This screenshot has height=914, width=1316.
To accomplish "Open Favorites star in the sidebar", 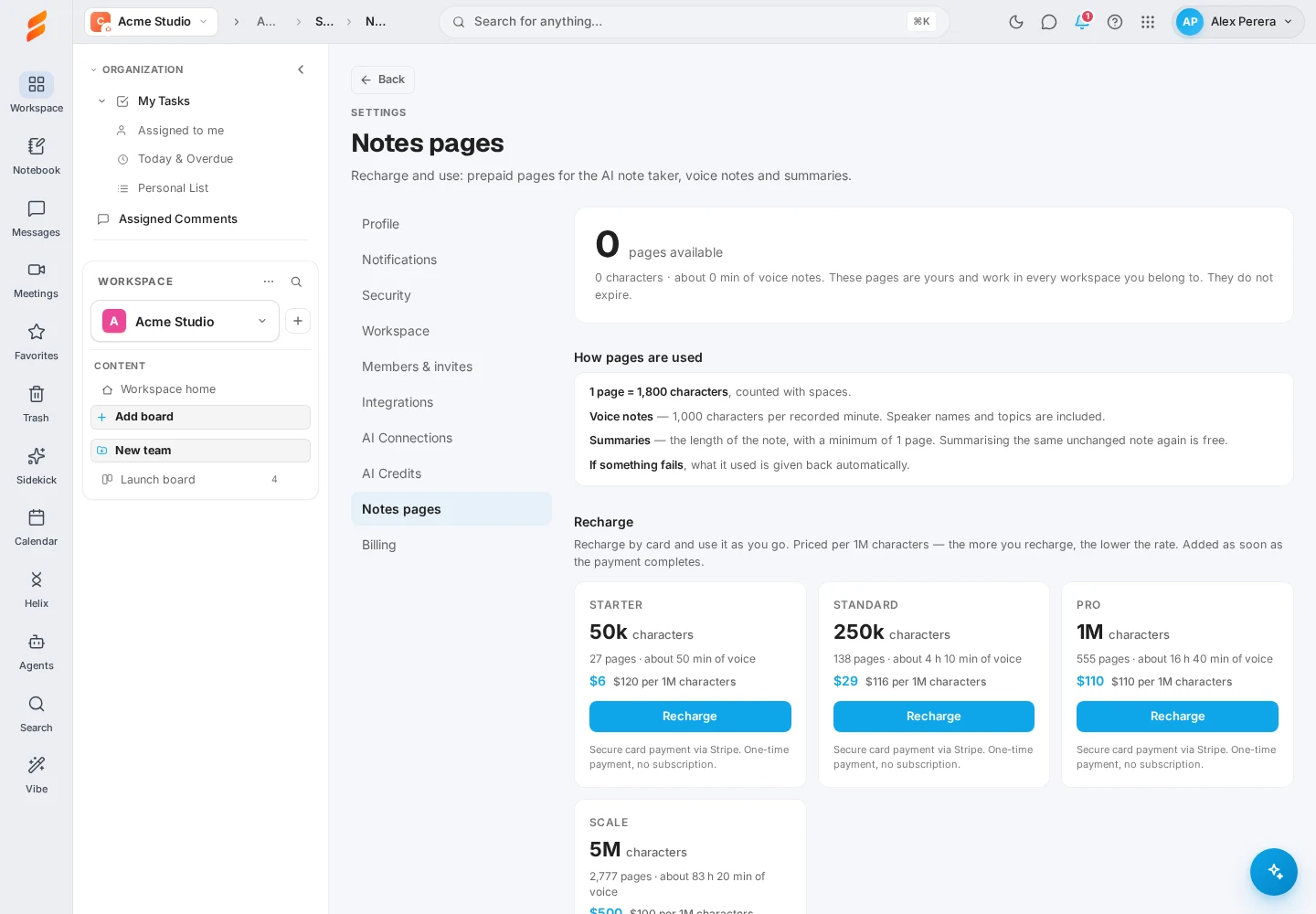I will [x=37, y=341].
